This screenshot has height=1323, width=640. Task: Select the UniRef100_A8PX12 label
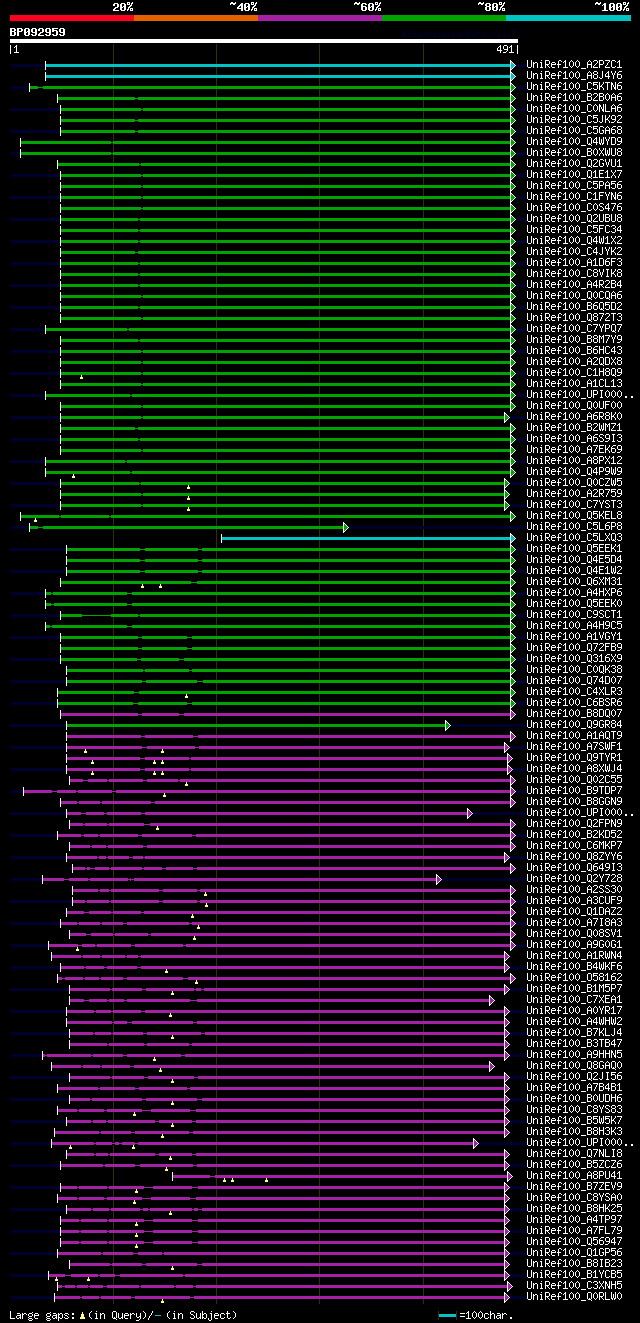574,460
